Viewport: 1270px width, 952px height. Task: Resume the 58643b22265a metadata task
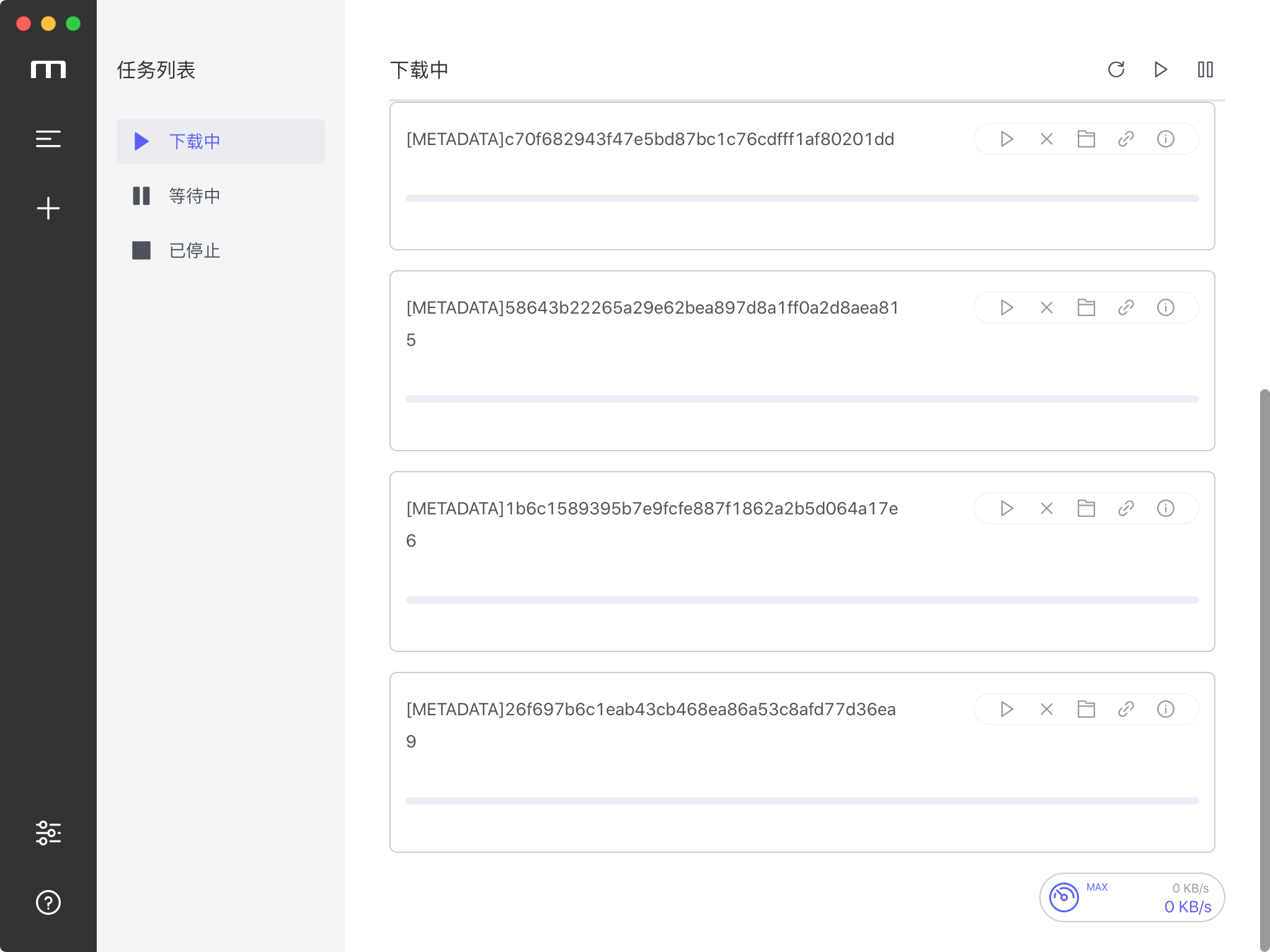(1007, 307)
